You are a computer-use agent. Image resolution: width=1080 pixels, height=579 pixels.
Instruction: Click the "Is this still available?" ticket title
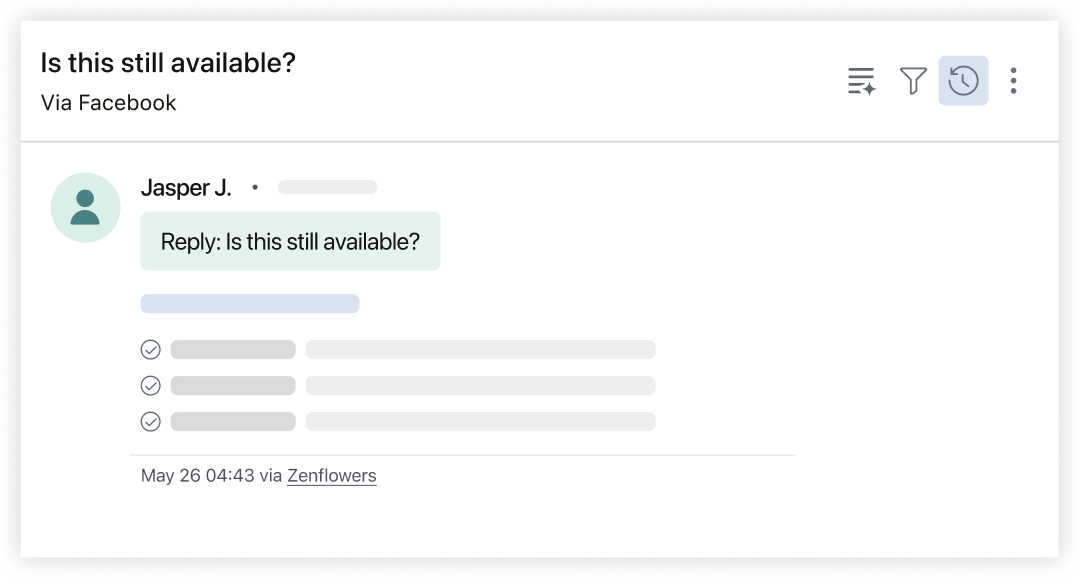(x=168, y=63)
